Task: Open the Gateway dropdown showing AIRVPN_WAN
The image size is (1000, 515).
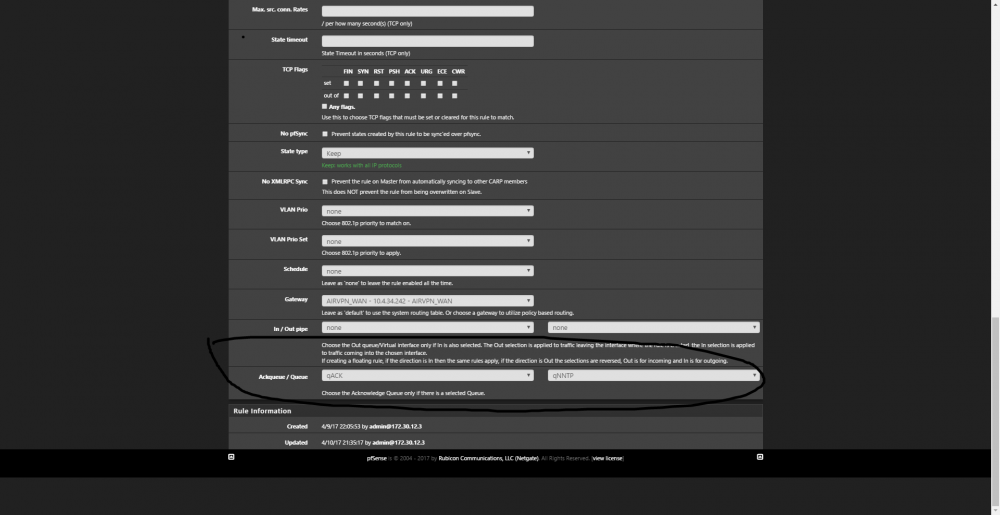Action: coord(427,301)
